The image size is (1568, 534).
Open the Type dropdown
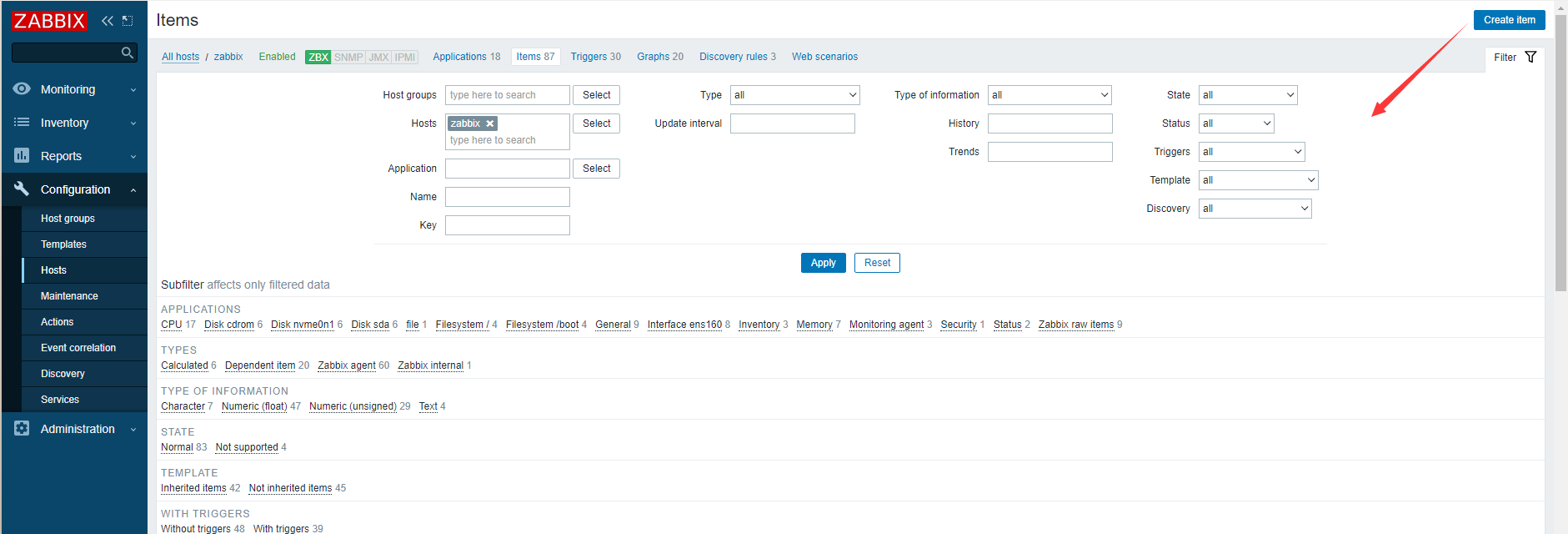[794, 95]
